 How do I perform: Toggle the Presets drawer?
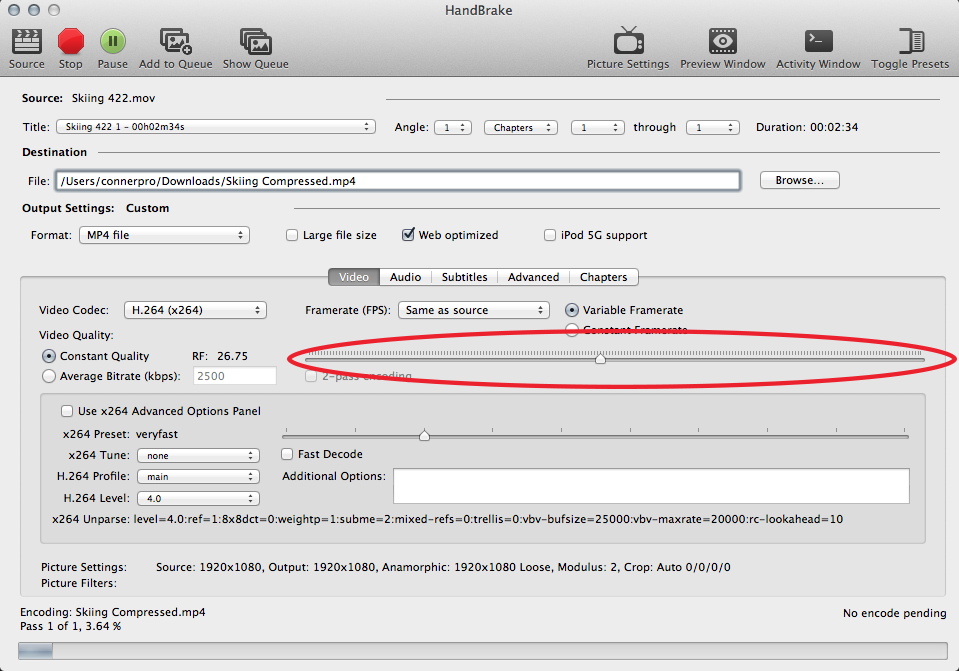[x=911, y=41]
